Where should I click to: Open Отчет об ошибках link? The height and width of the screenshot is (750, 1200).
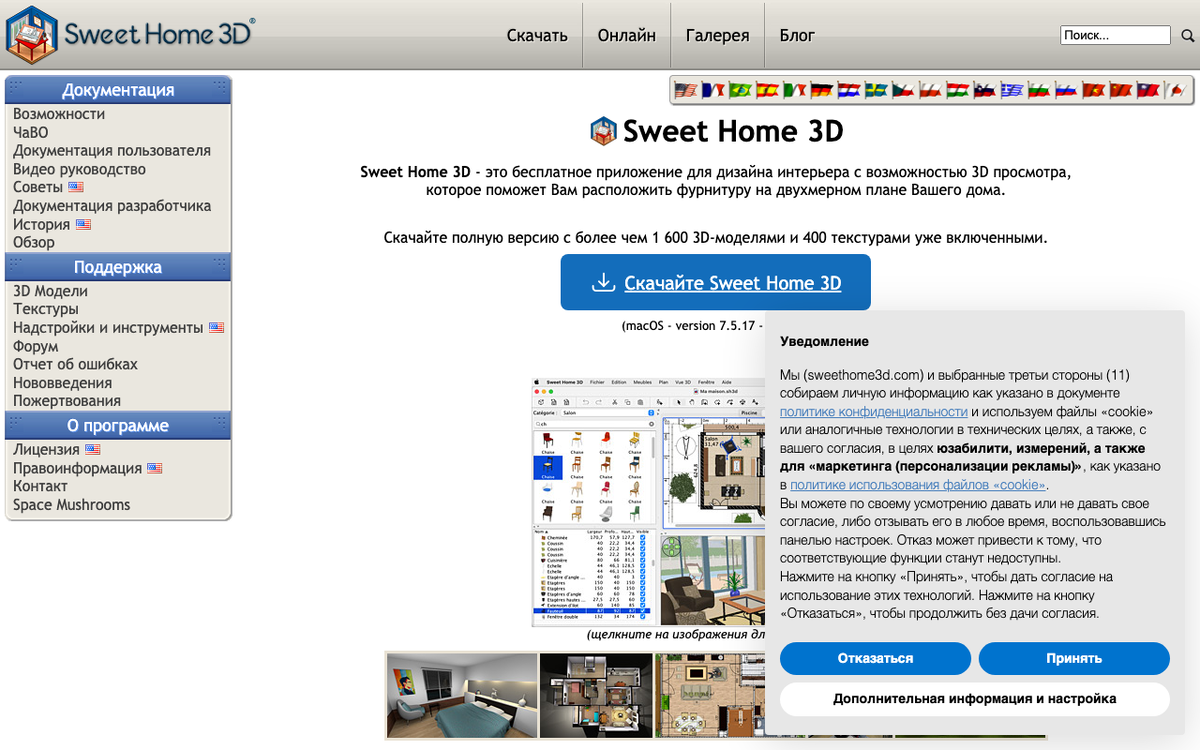(x=75, y=364)
